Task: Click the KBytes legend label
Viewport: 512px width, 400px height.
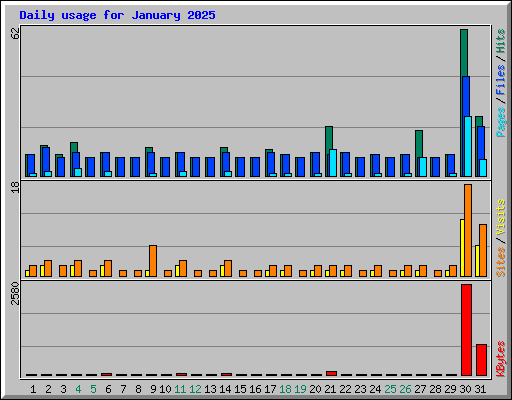Action: coord(500,359)
